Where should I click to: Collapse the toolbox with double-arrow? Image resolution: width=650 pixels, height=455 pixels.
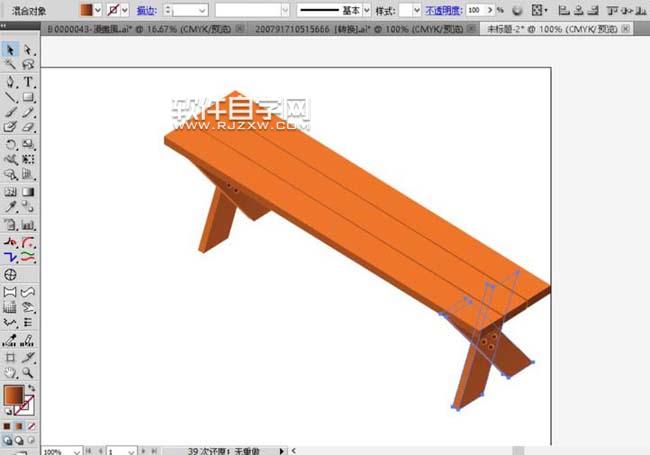[4, 26]
